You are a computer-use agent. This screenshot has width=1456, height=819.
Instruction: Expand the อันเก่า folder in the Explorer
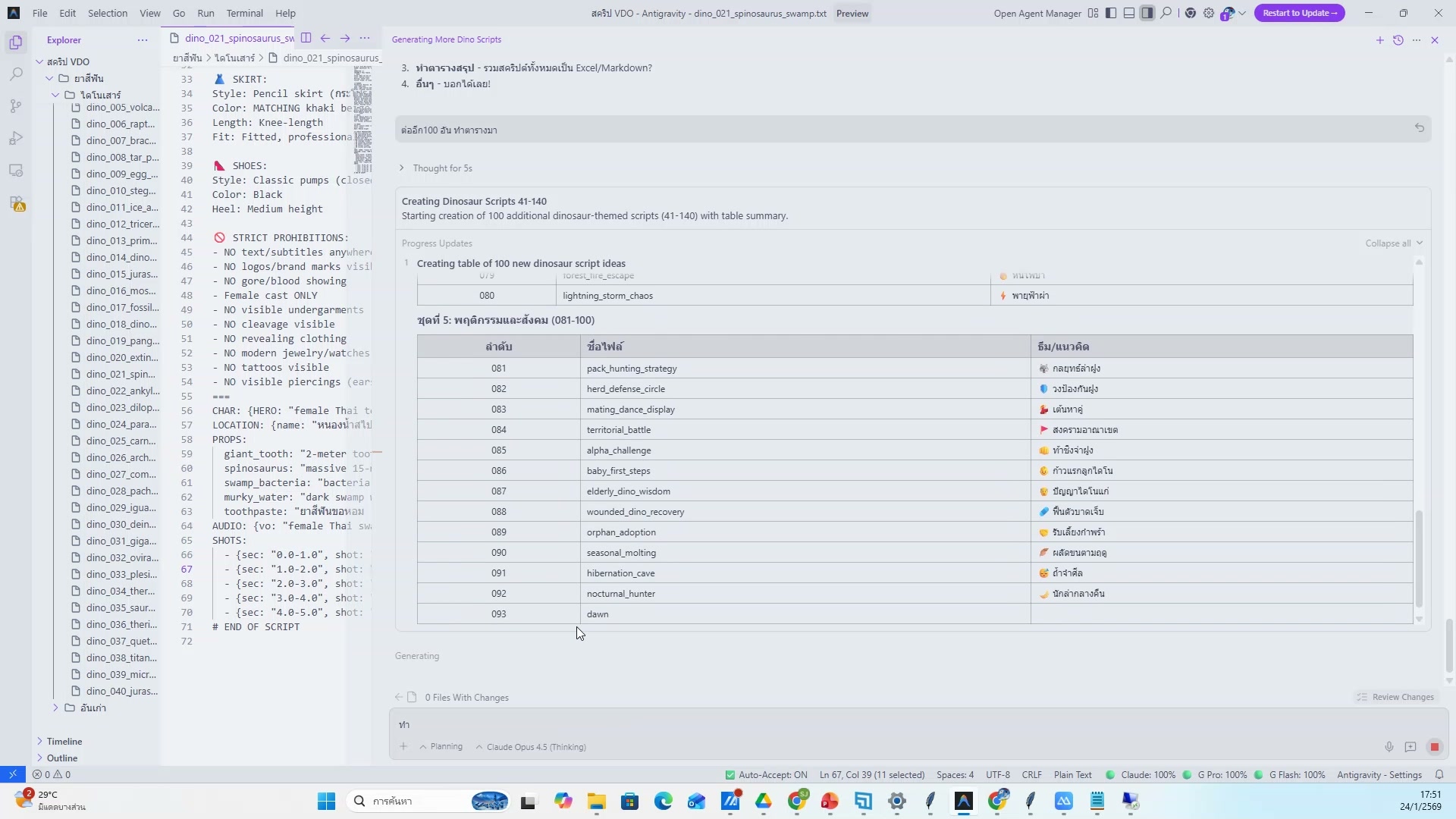coord(93,708)
